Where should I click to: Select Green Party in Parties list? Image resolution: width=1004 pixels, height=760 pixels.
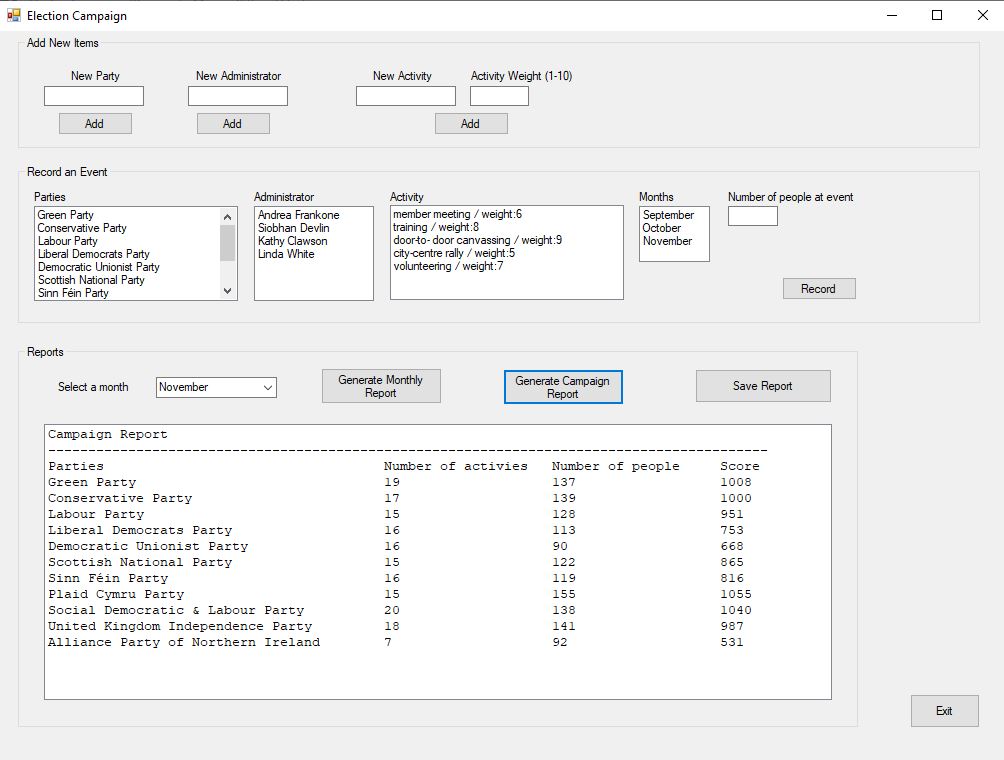pyautogui.click(x=66, y=215)
